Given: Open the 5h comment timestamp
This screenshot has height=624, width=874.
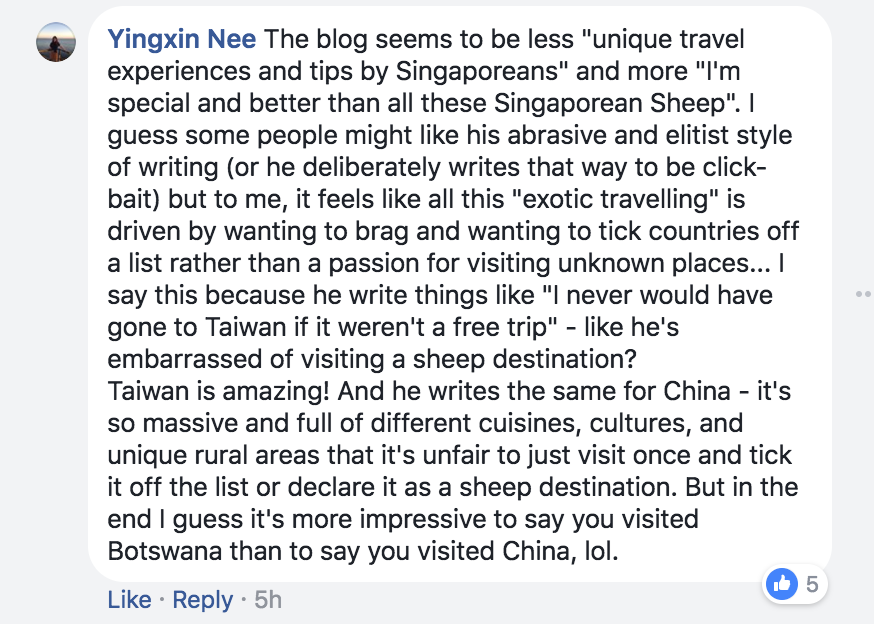Looking at the screenshot, I should click(x=268, y=600).
